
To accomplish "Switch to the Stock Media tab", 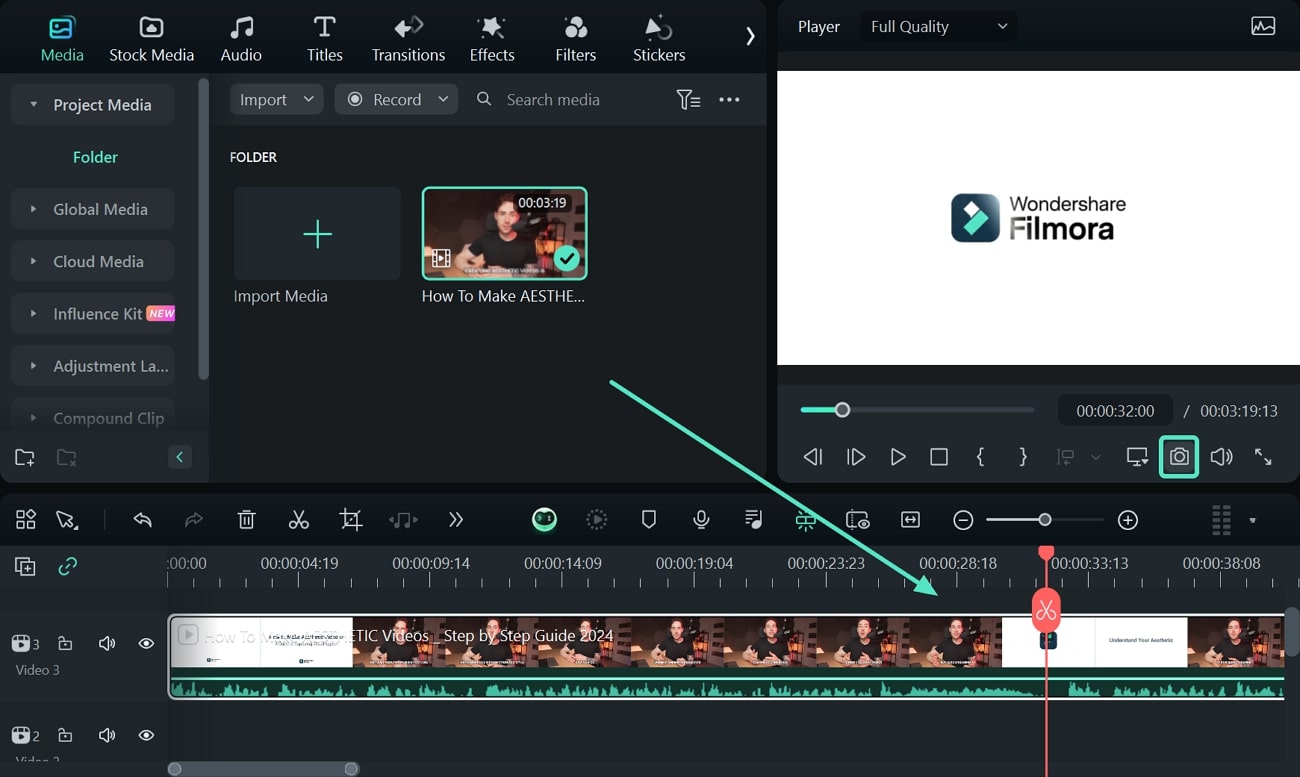I will (151, 40).
